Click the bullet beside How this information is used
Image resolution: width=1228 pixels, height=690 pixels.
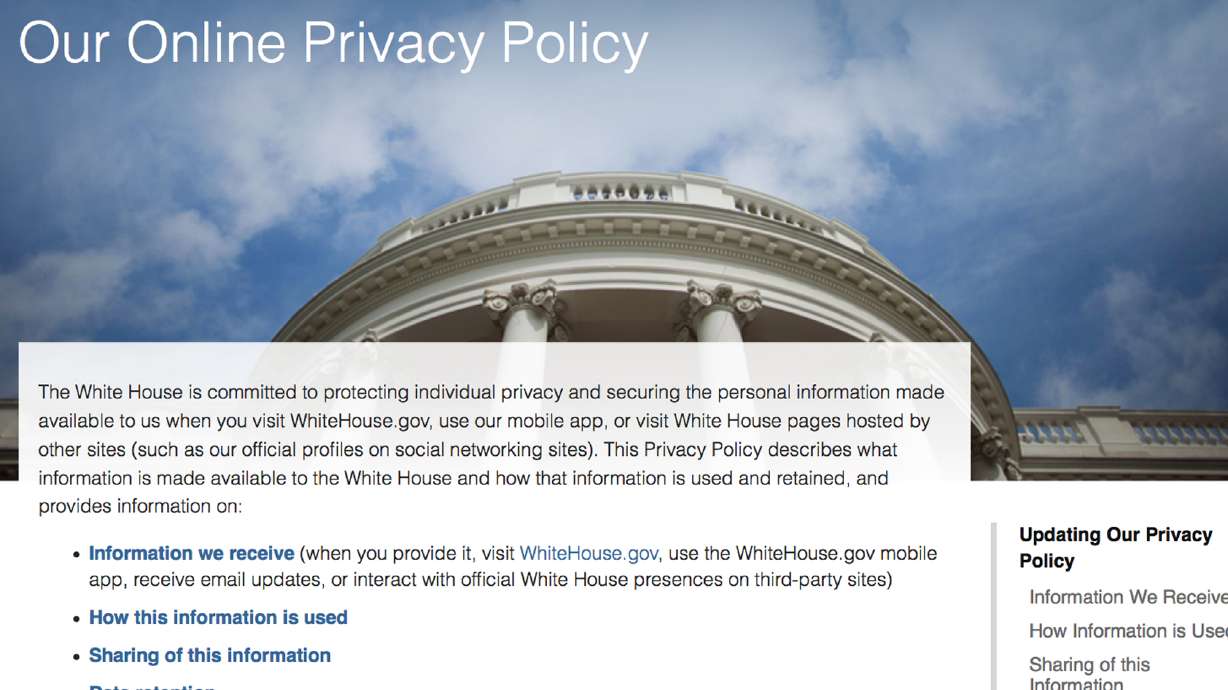(77, 618)
